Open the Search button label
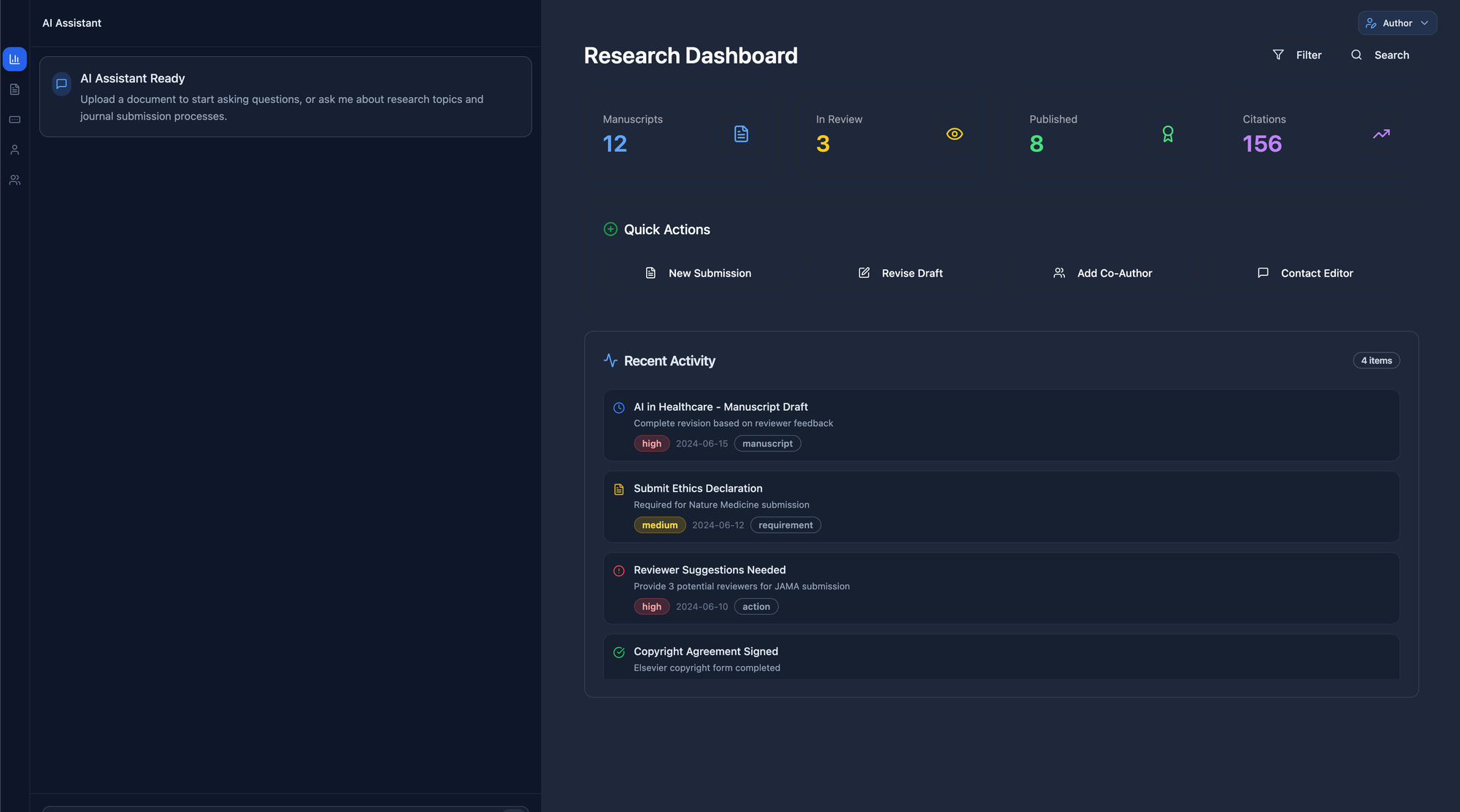 coord(1391,55)
